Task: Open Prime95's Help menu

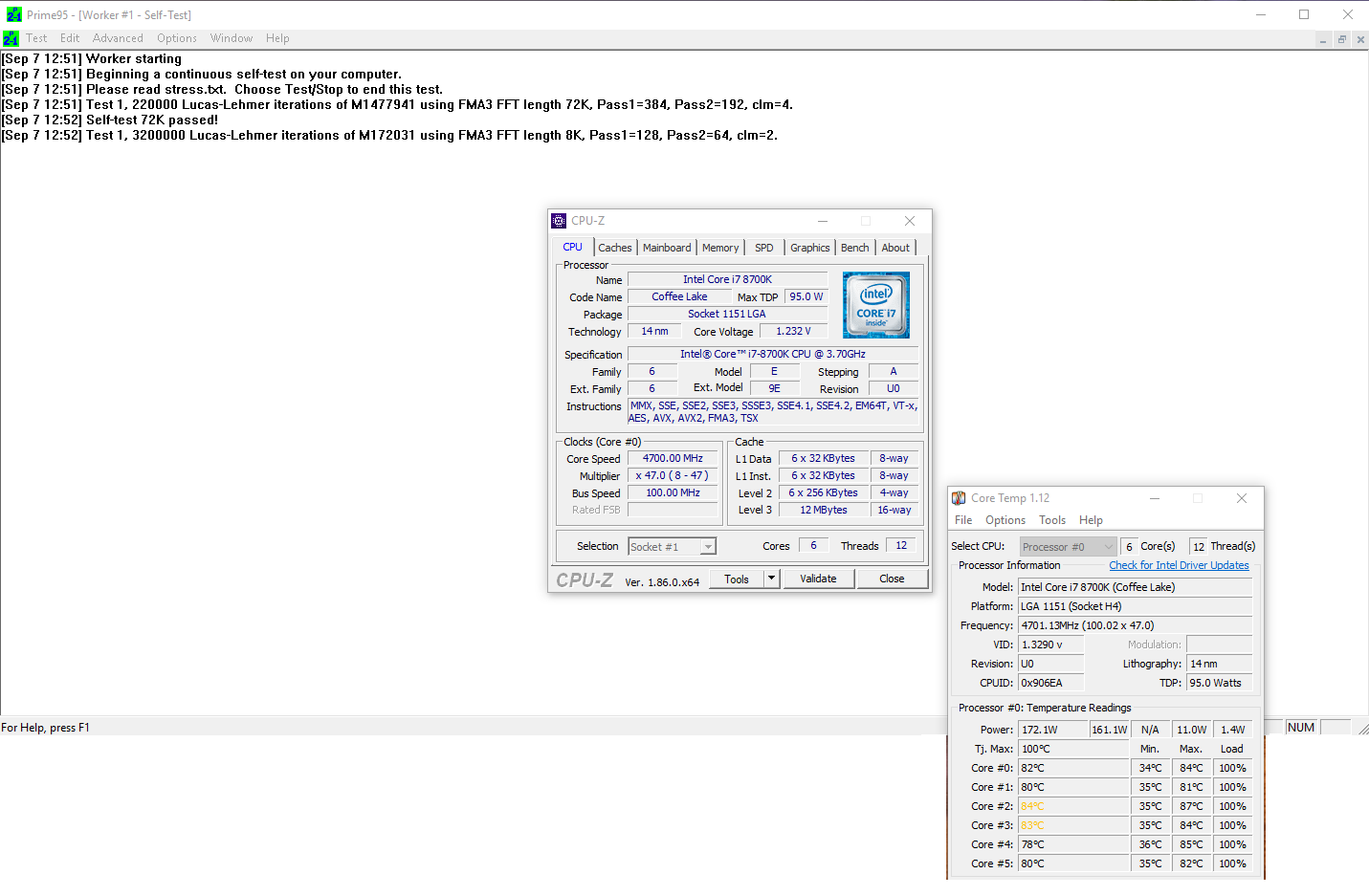Action: [x=277, y=38]
